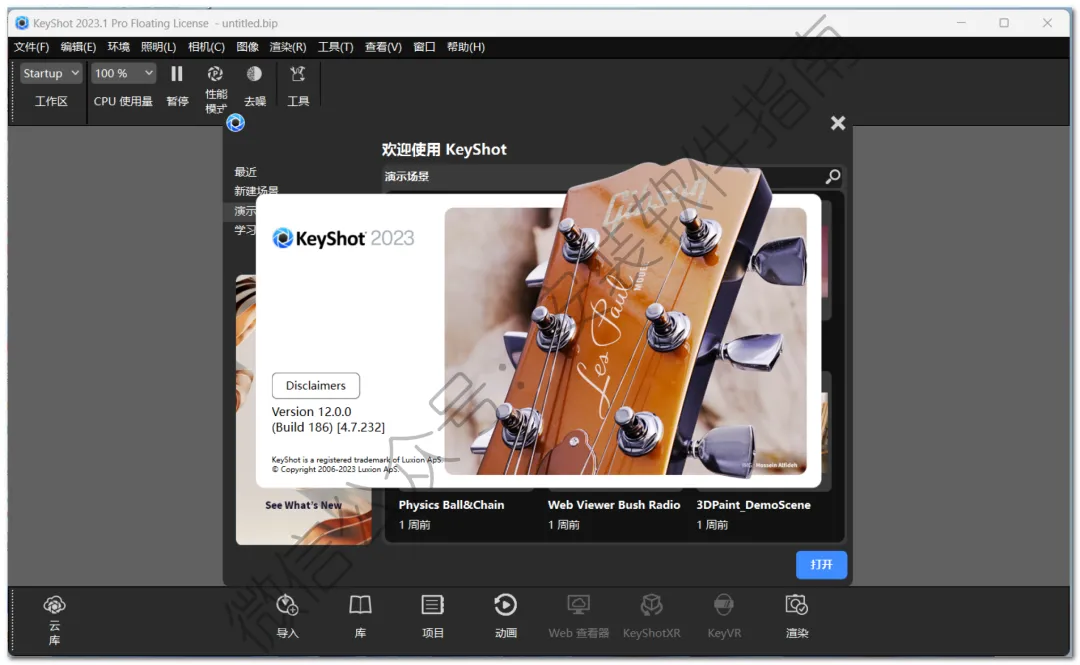The height and width of the screenshot is (665, 1080).
Task: Open the 工具 tools icon in toolbar
Action: pyautogui.click(x=298, y=74)
